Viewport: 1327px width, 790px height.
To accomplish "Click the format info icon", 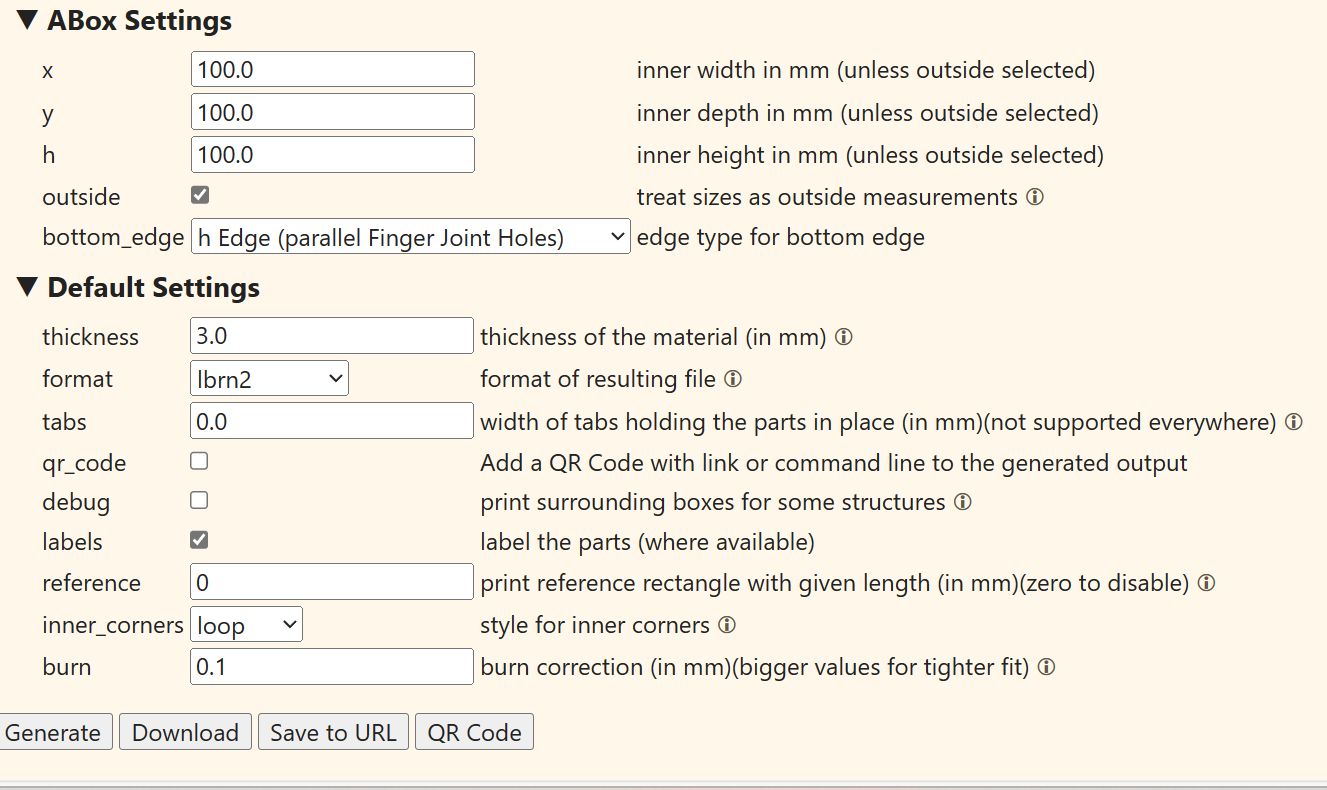I will tap(732, 379).
